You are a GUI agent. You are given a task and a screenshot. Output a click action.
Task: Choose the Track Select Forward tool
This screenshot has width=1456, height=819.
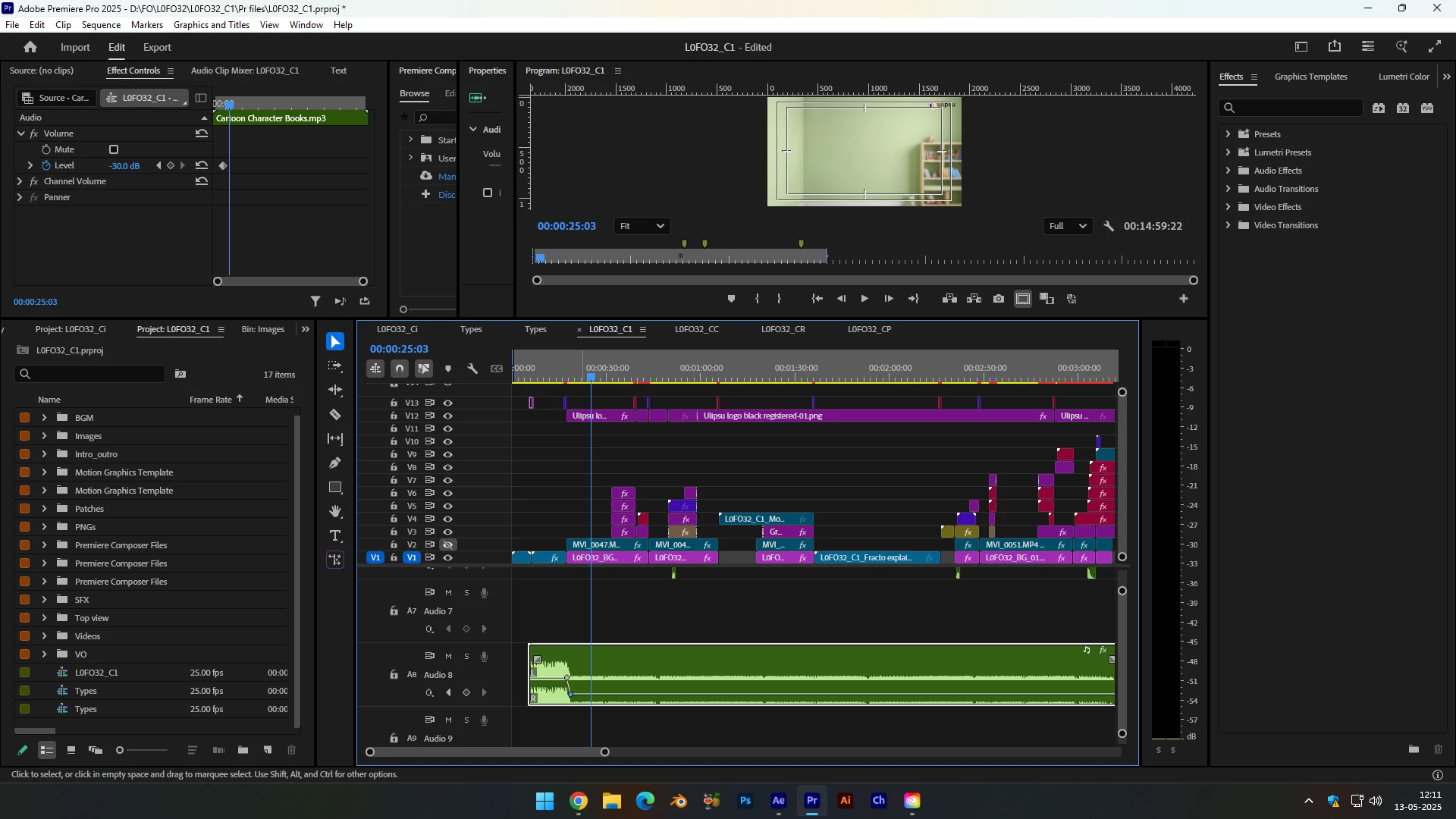(335, 366)
